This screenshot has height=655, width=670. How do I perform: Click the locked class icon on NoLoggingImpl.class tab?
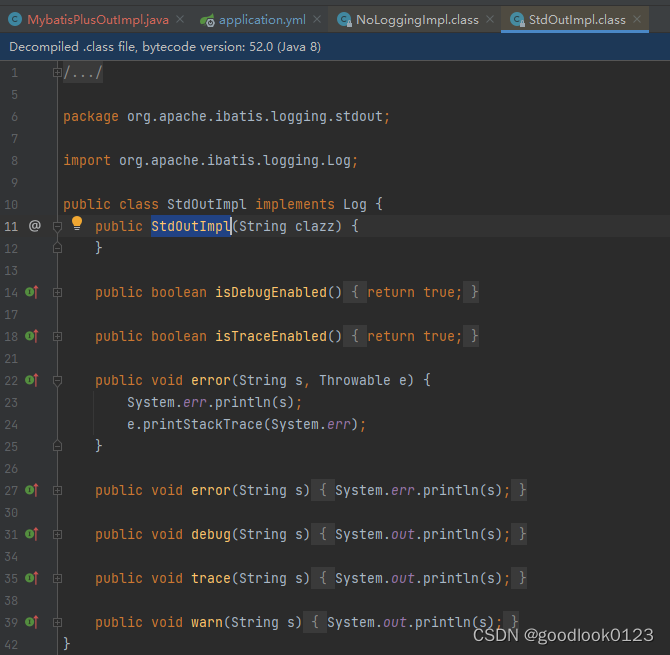pyautogui.click(x=344, y=20)
